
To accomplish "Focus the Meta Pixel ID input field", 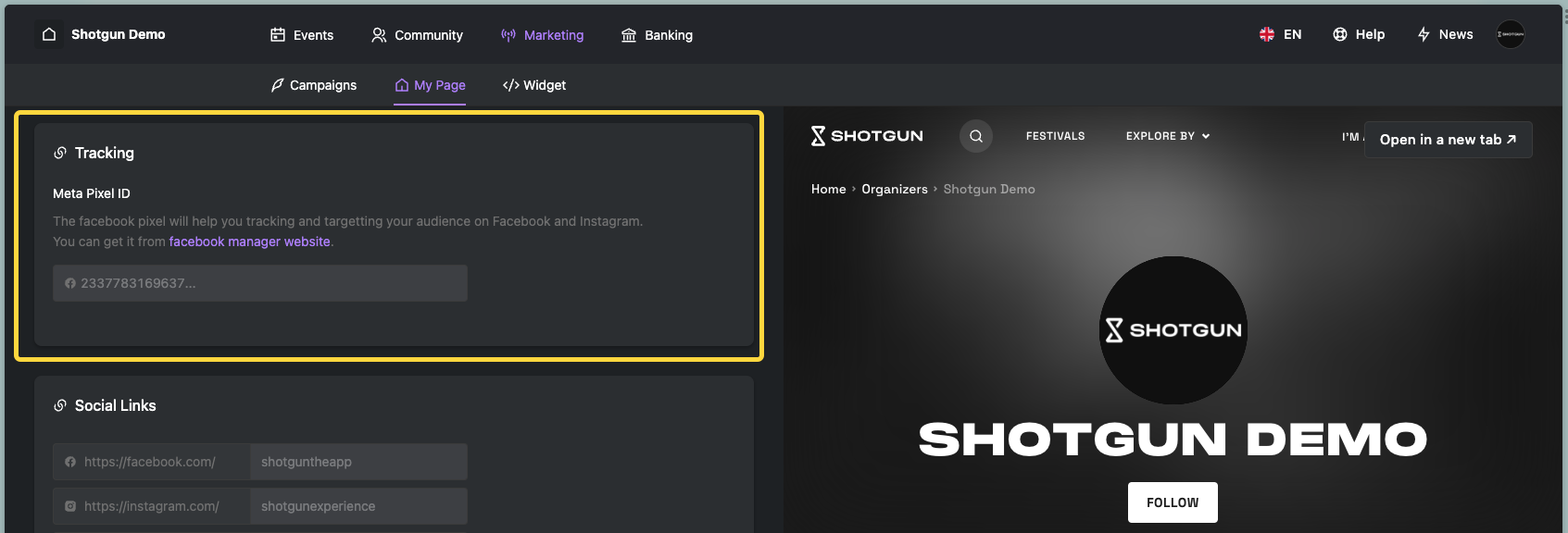I will point(260,283).
